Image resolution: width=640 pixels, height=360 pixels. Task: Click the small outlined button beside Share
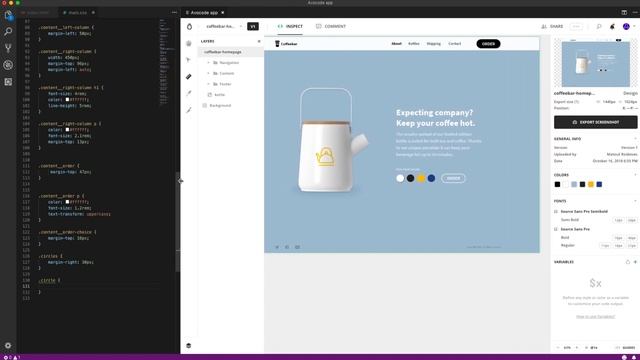click(576, 27)
